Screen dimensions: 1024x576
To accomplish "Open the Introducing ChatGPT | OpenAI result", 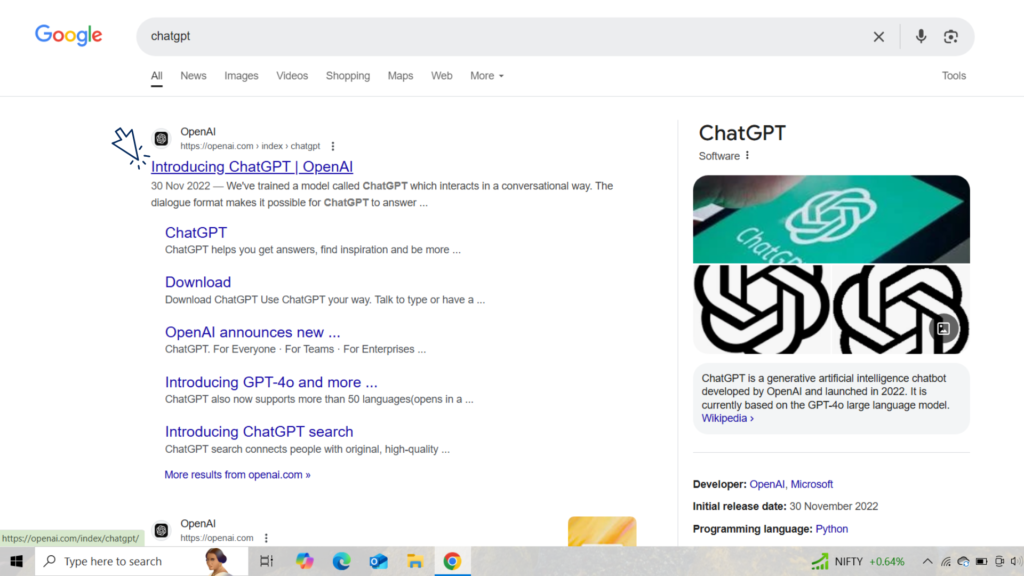I will [252, 167].
